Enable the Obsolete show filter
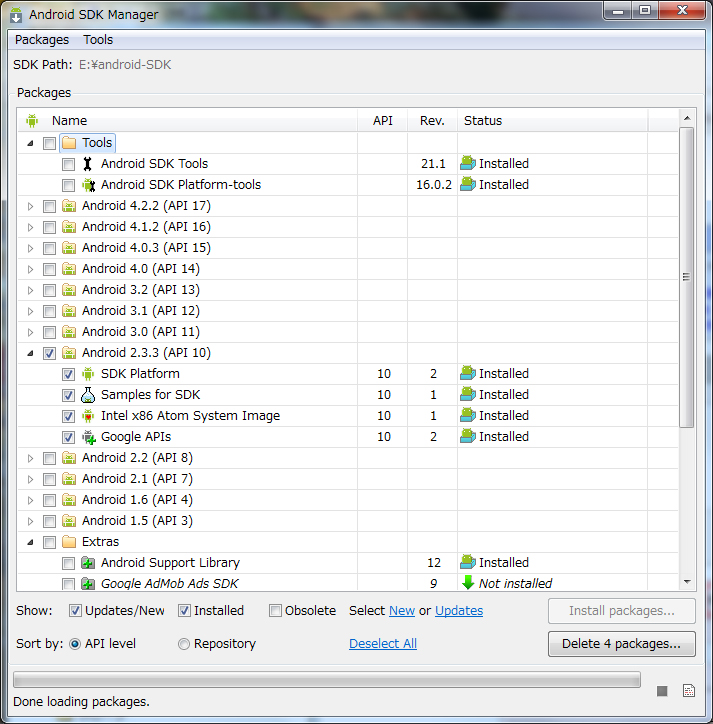The image size is (713, 724). pos(275,611)
